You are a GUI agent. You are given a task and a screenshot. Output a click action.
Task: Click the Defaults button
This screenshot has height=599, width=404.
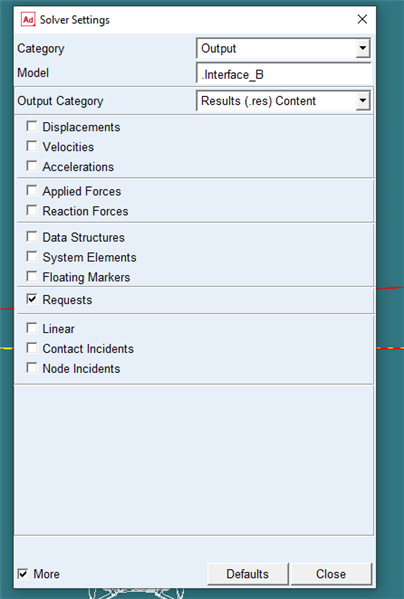pyautogui.click(x=247, y=574)
